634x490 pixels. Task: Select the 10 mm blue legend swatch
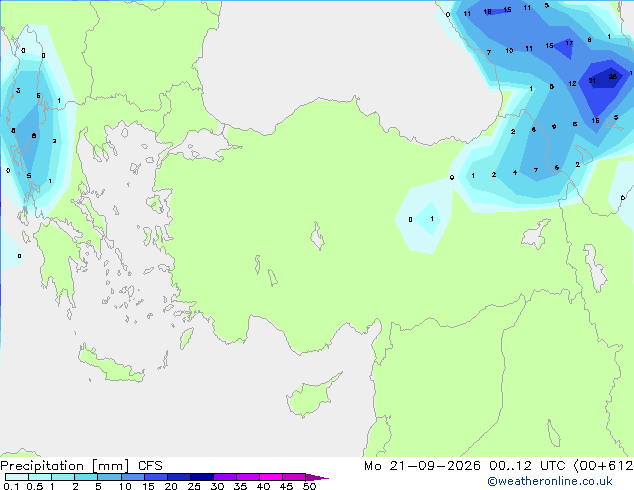[x=132, y=477]
